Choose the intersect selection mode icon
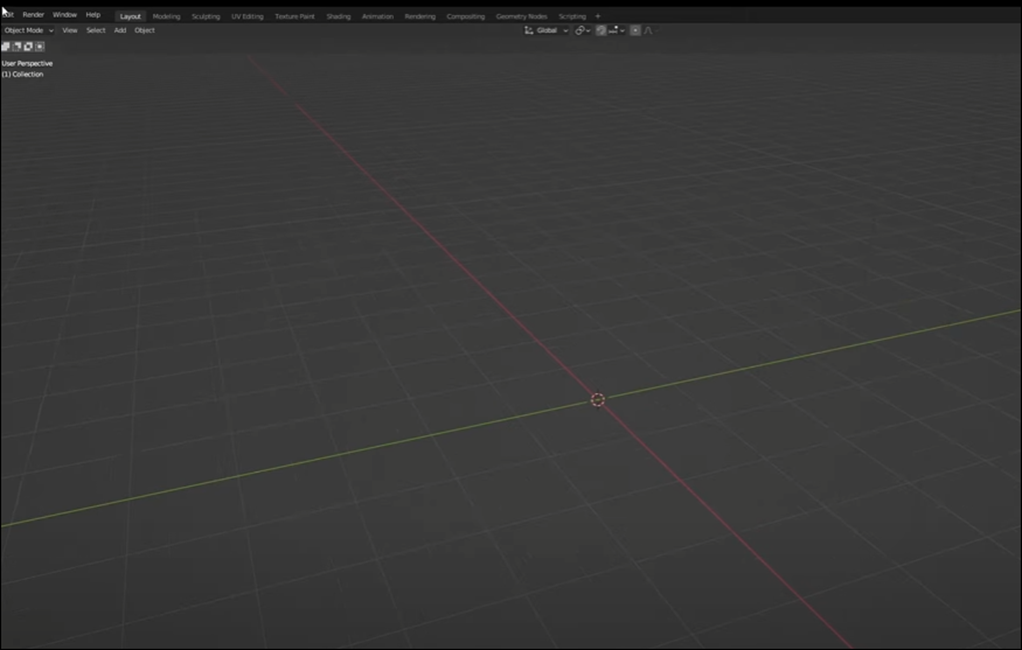Screen dimensions: 1022x650 [40, 46]
